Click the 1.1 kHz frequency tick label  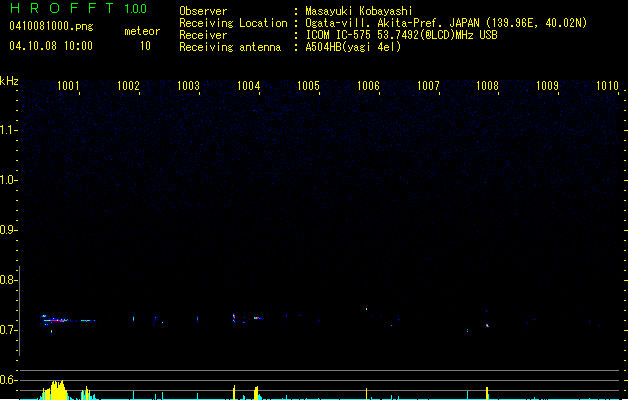pos(8,130)
